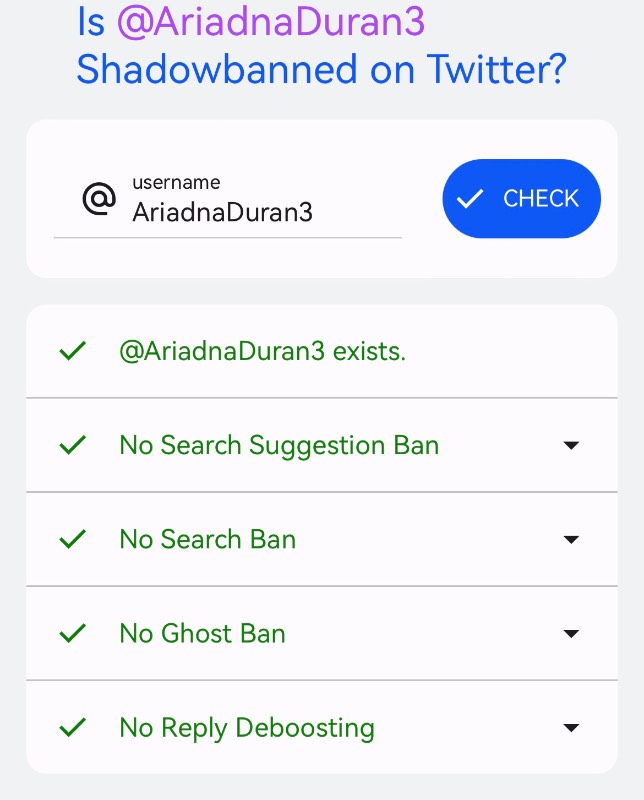Image resolution: width=644 pixels, height=800 pixels.
Task: Focus the username input field
Action: 228,203
